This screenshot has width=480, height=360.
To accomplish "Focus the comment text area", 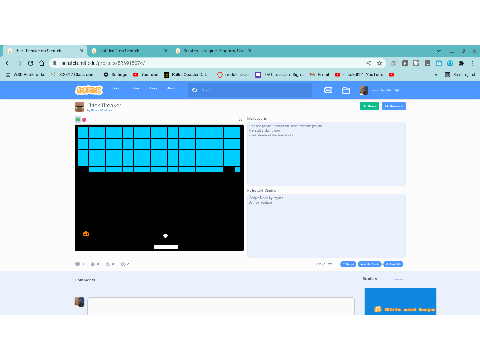I will pyautogui.click(x=221, y=306).
